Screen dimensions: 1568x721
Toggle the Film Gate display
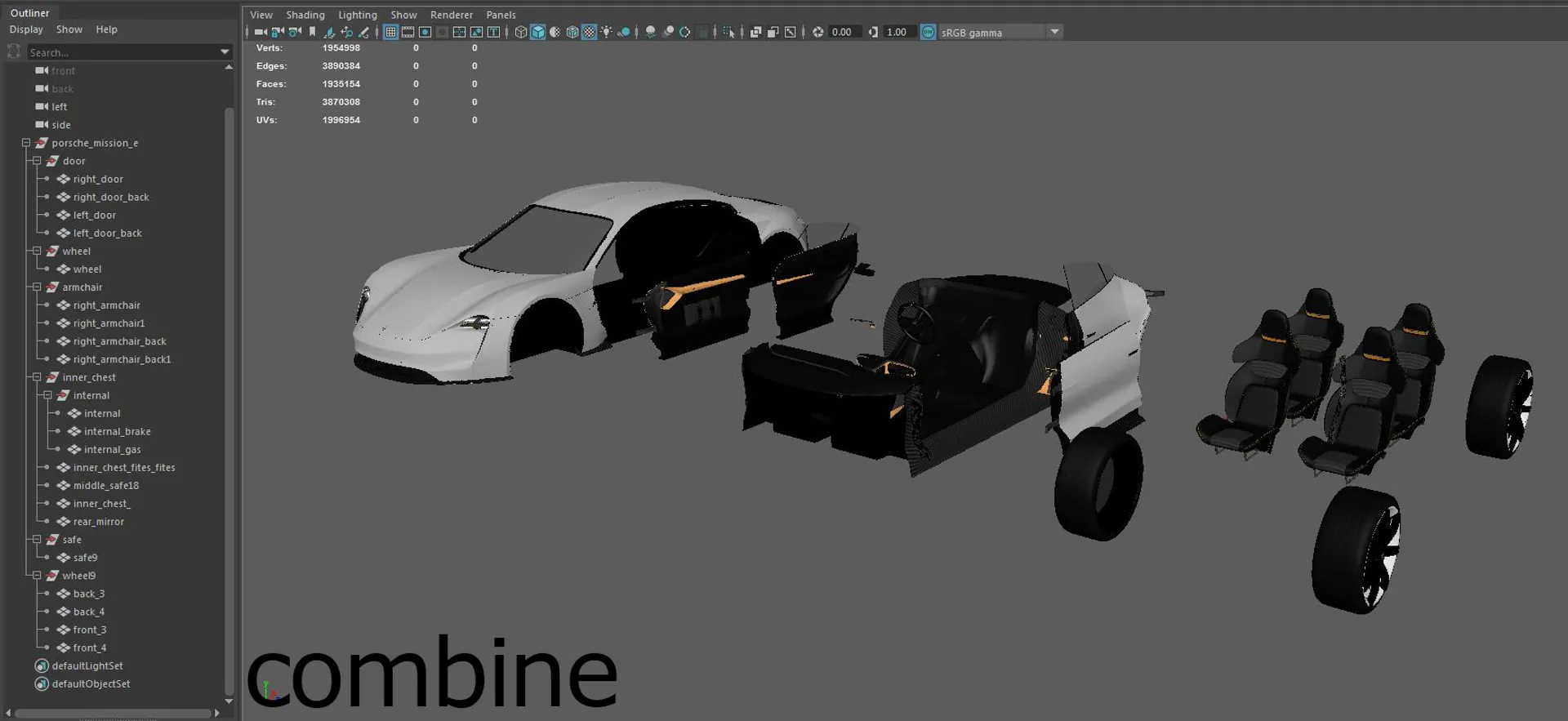pos(408,32)
